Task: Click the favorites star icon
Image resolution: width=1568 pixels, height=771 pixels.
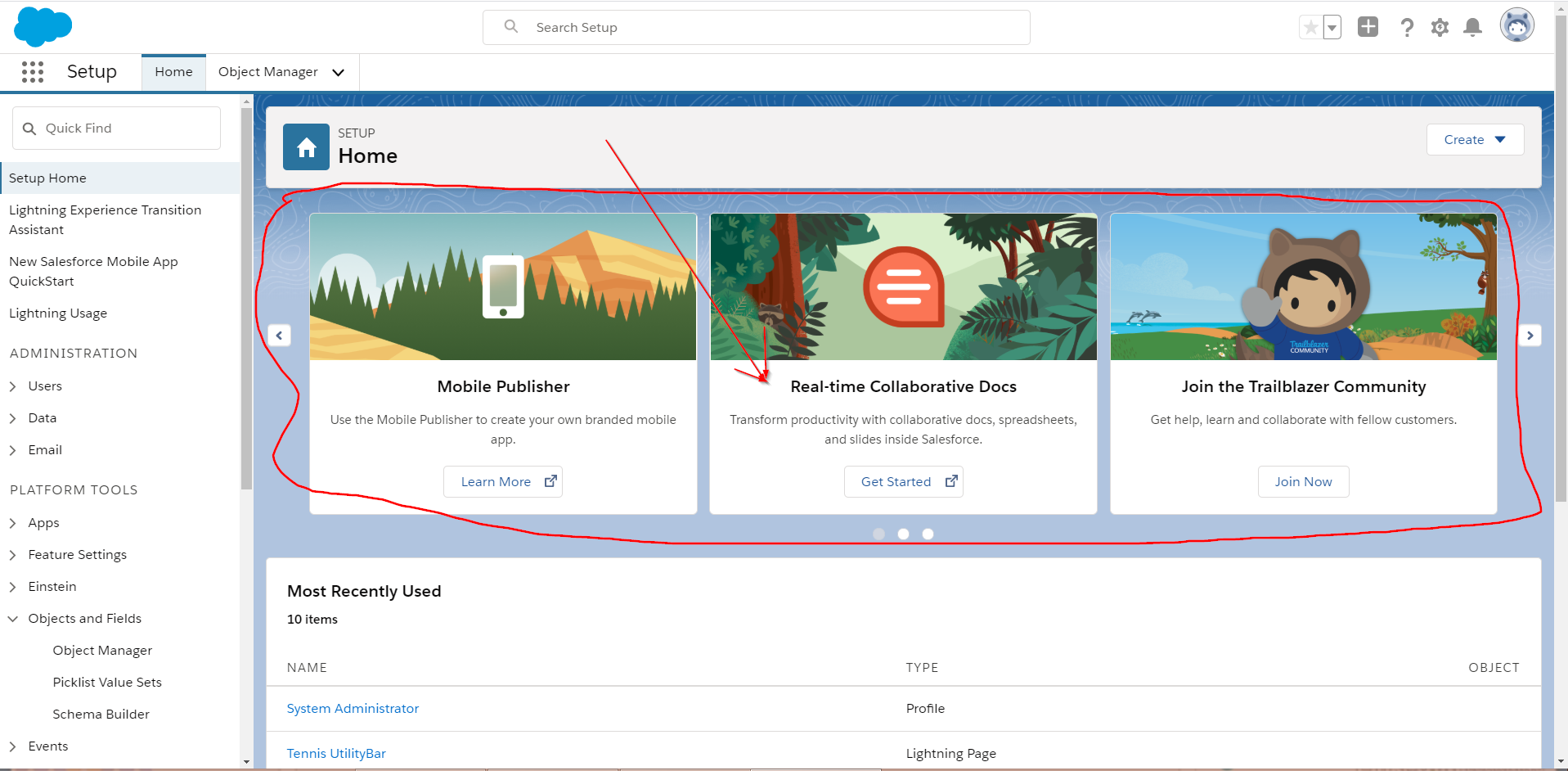Action: click(x=1310, y=28)
